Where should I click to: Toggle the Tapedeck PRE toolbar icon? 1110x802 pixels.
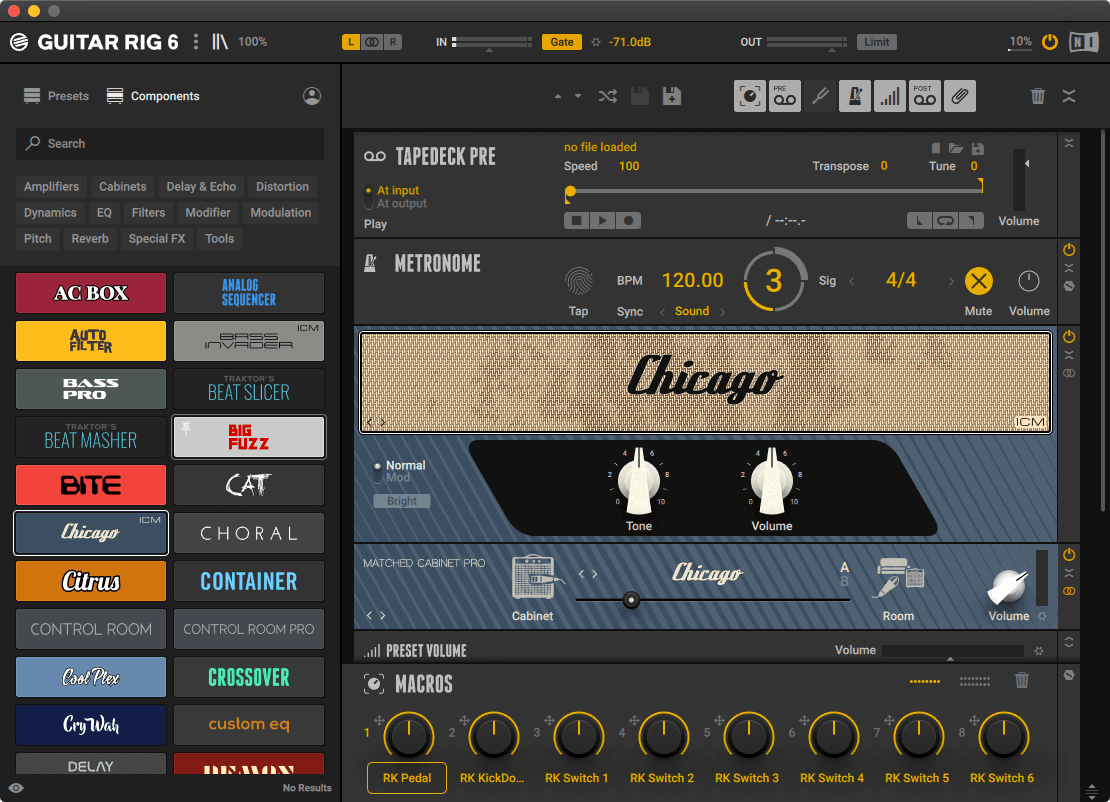[785, 96]
